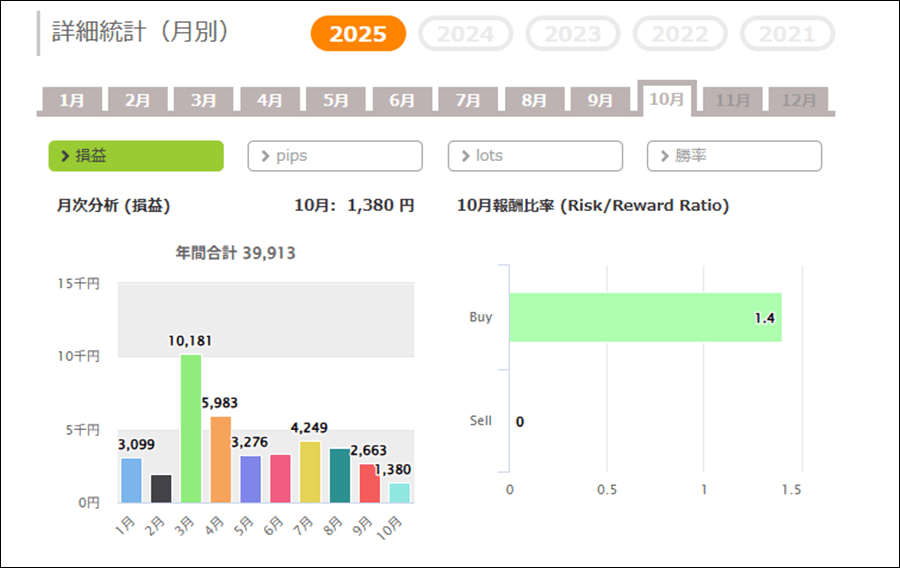Open the 1月 month tab

(x=72, y=100)
